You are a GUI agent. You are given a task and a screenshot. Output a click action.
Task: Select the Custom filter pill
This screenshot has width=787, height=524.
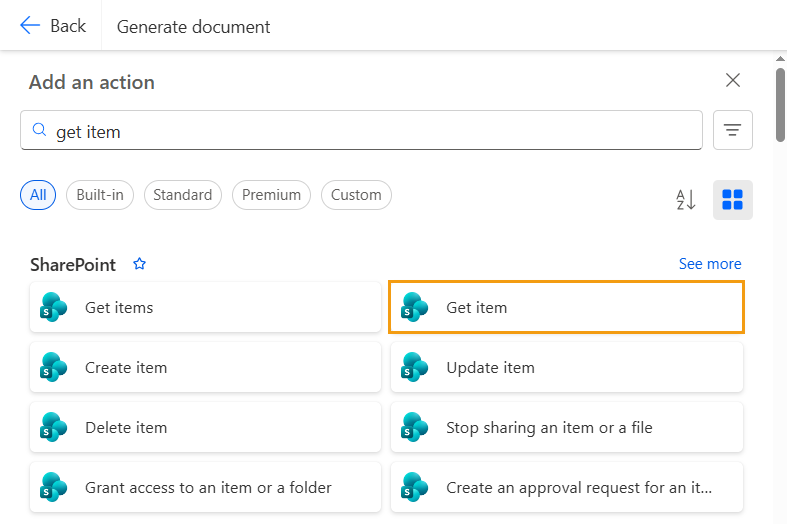[356, 195]
